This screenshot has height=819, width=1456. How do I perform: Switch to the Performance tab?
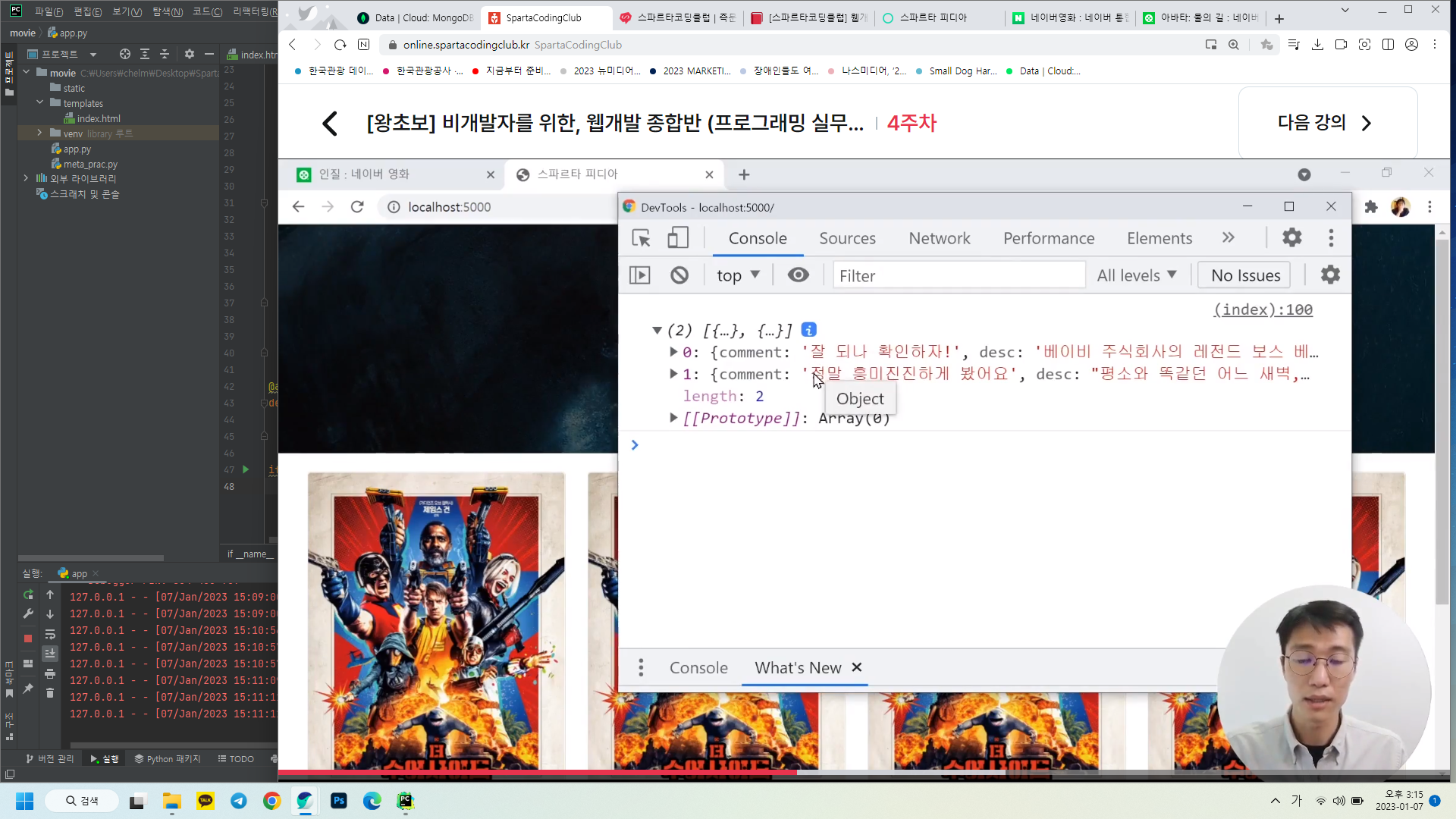tap(1049, 238)
